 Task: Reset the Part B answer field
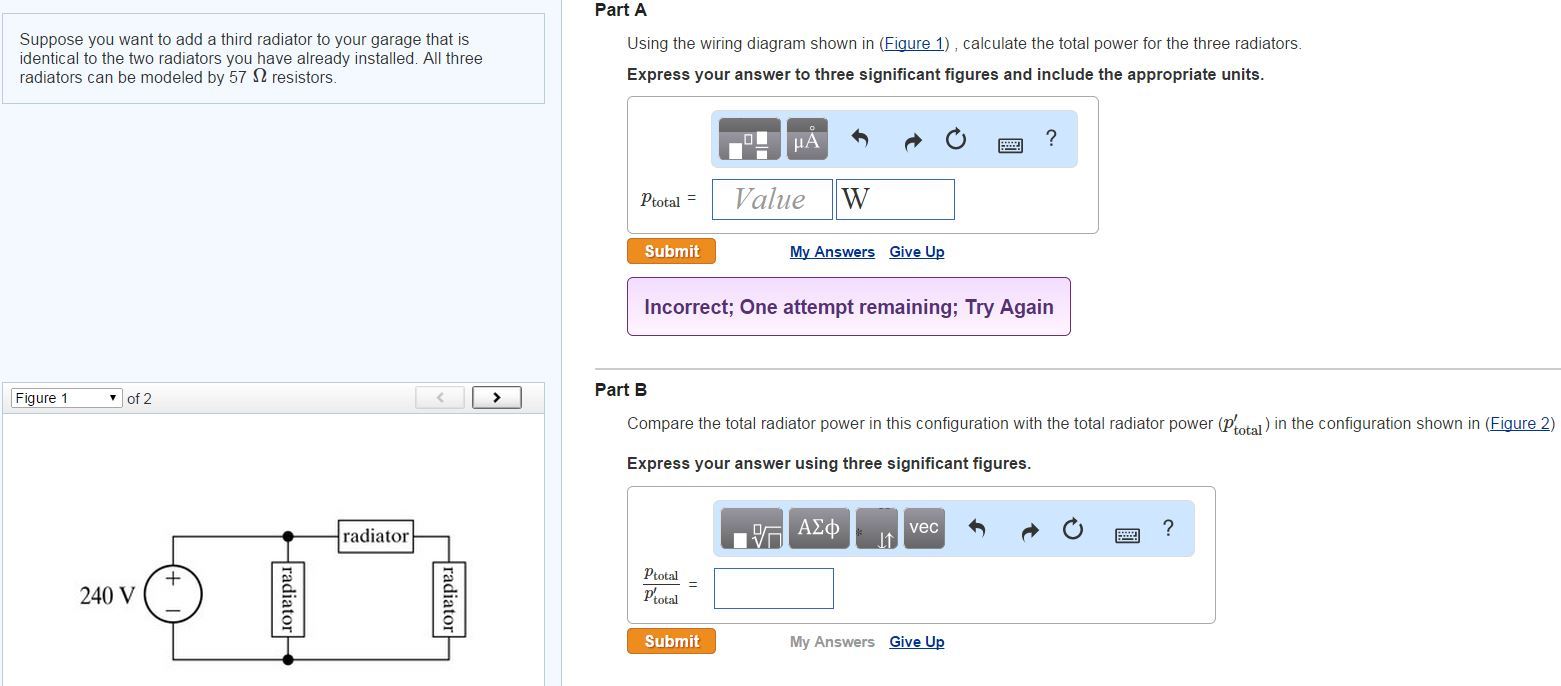pyautogui.click(x=1073, y=530)
